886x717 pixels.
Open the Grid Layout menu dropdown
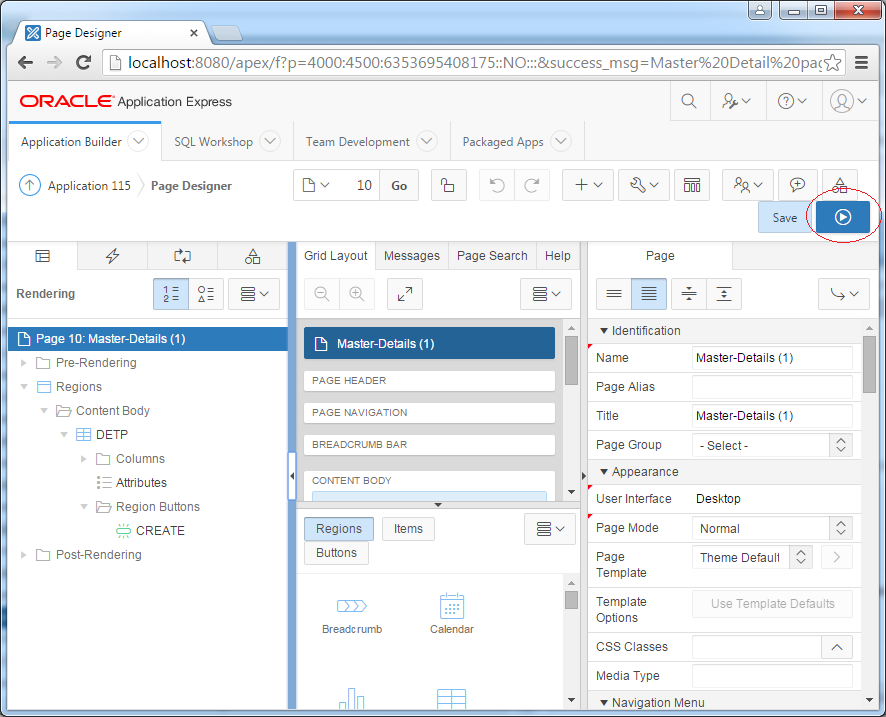coord(546,294)
